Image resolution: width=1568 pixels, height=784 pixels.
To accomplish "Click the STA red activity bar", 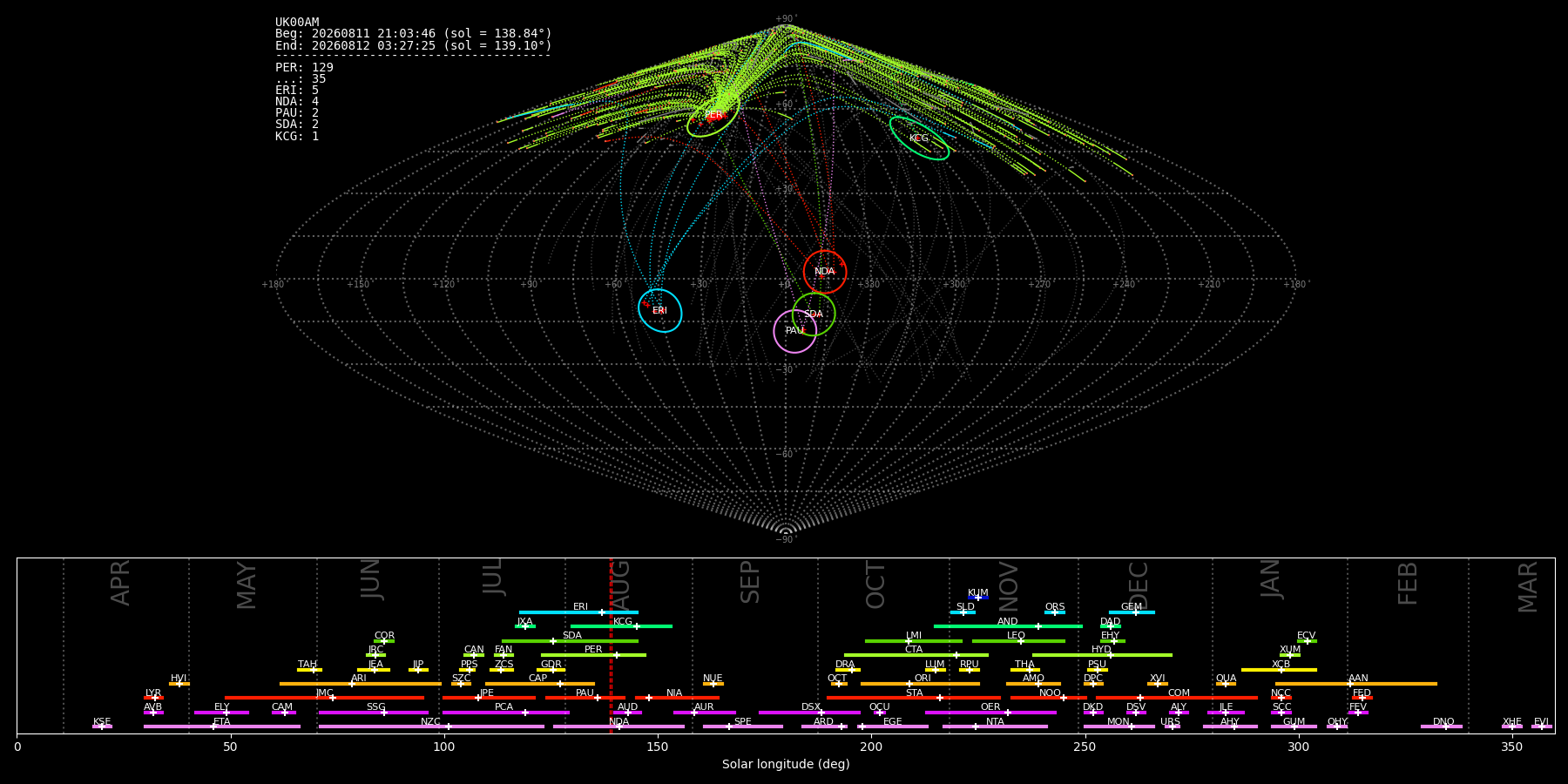I will [x=914, y=698].
